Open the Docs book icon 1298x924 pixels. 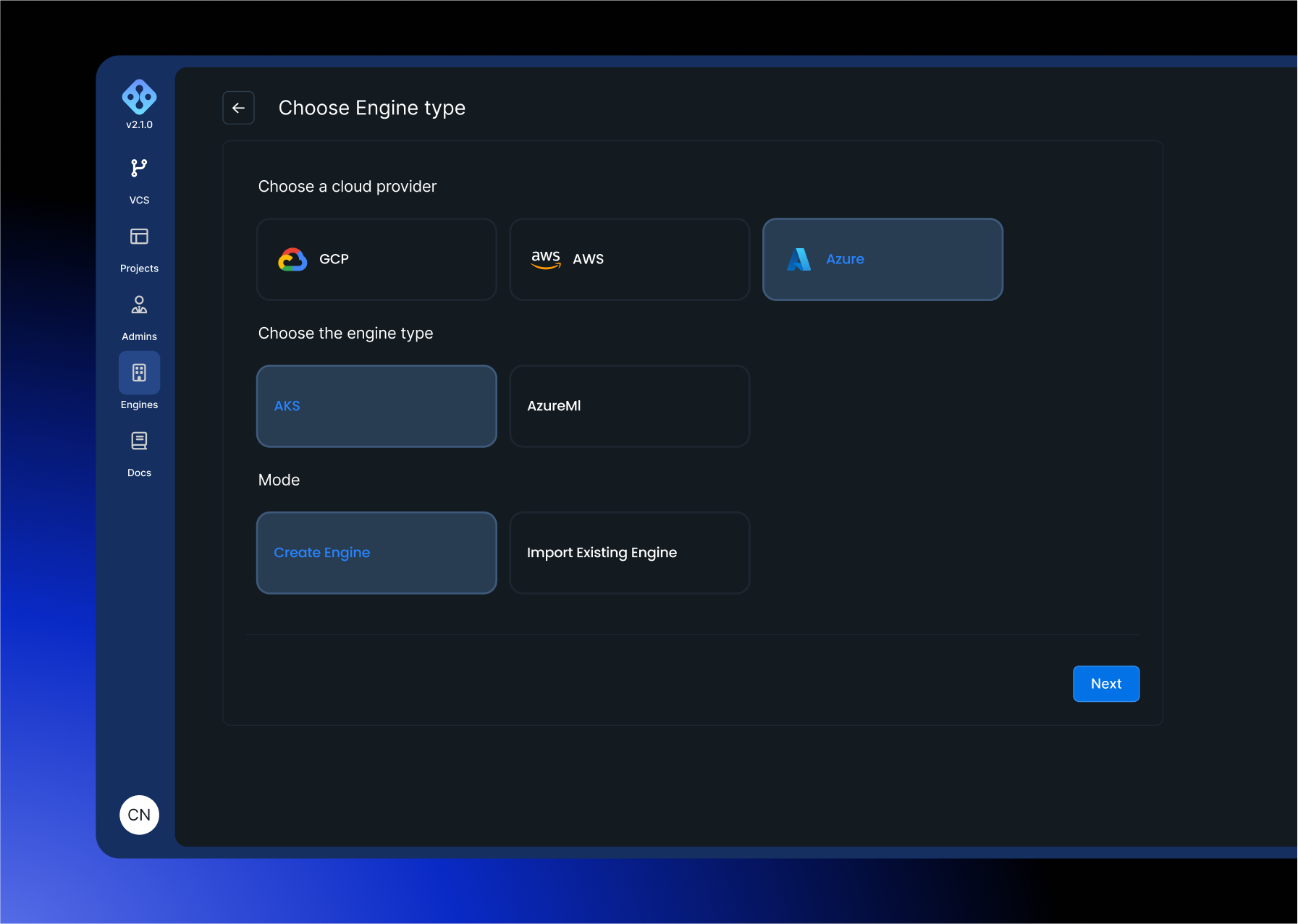tap(139, 441)
